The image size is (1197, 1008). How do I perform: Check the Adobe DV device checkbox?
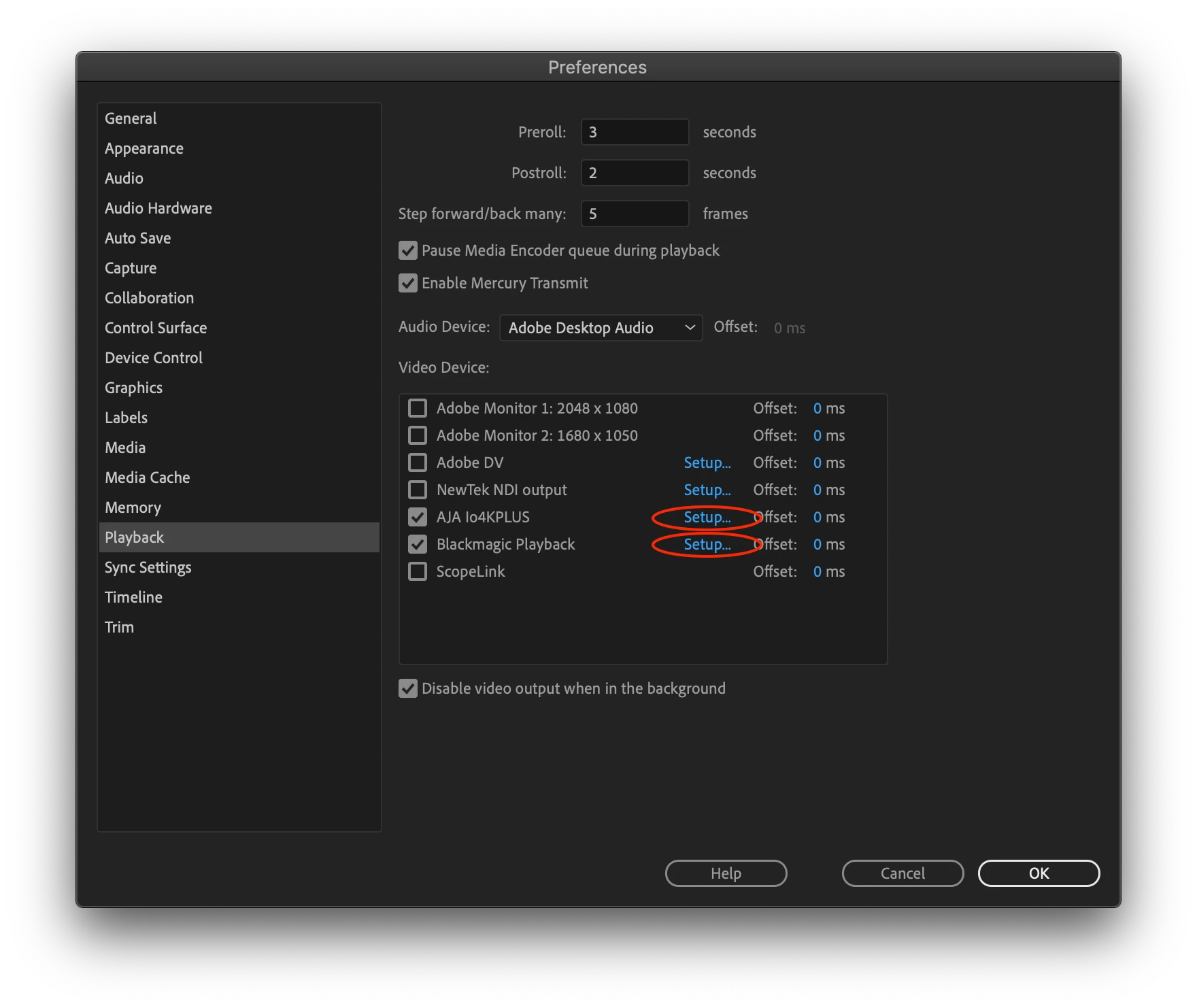coord(418,463)
